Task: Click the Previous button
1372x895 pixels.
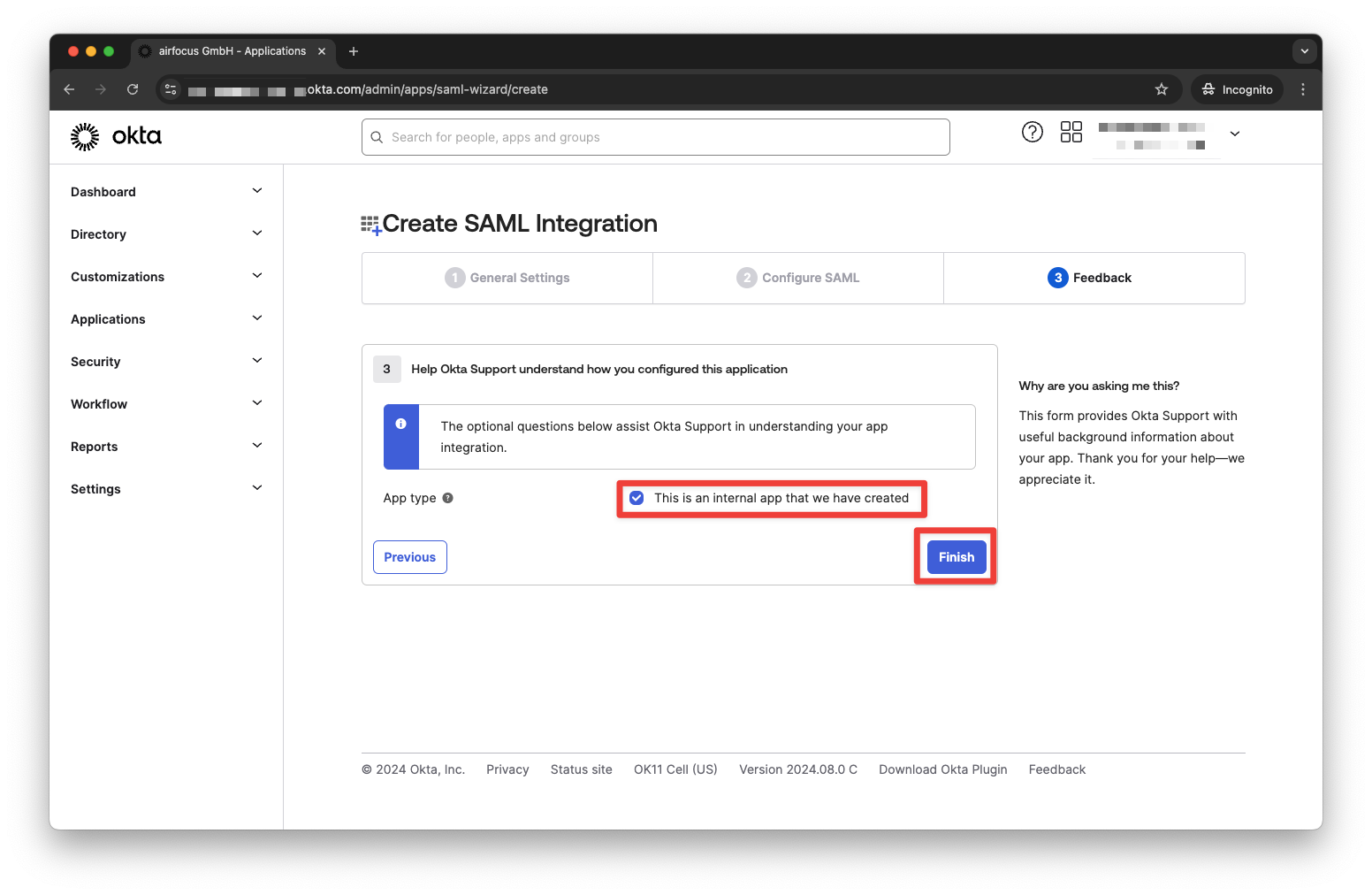Action: [x=410, y=557]
